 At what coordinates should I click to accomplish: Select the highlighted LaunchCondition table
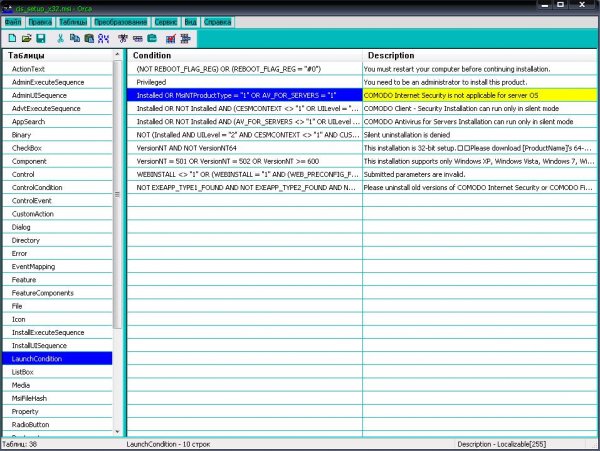pyautogui.click(x=57, y=359)
